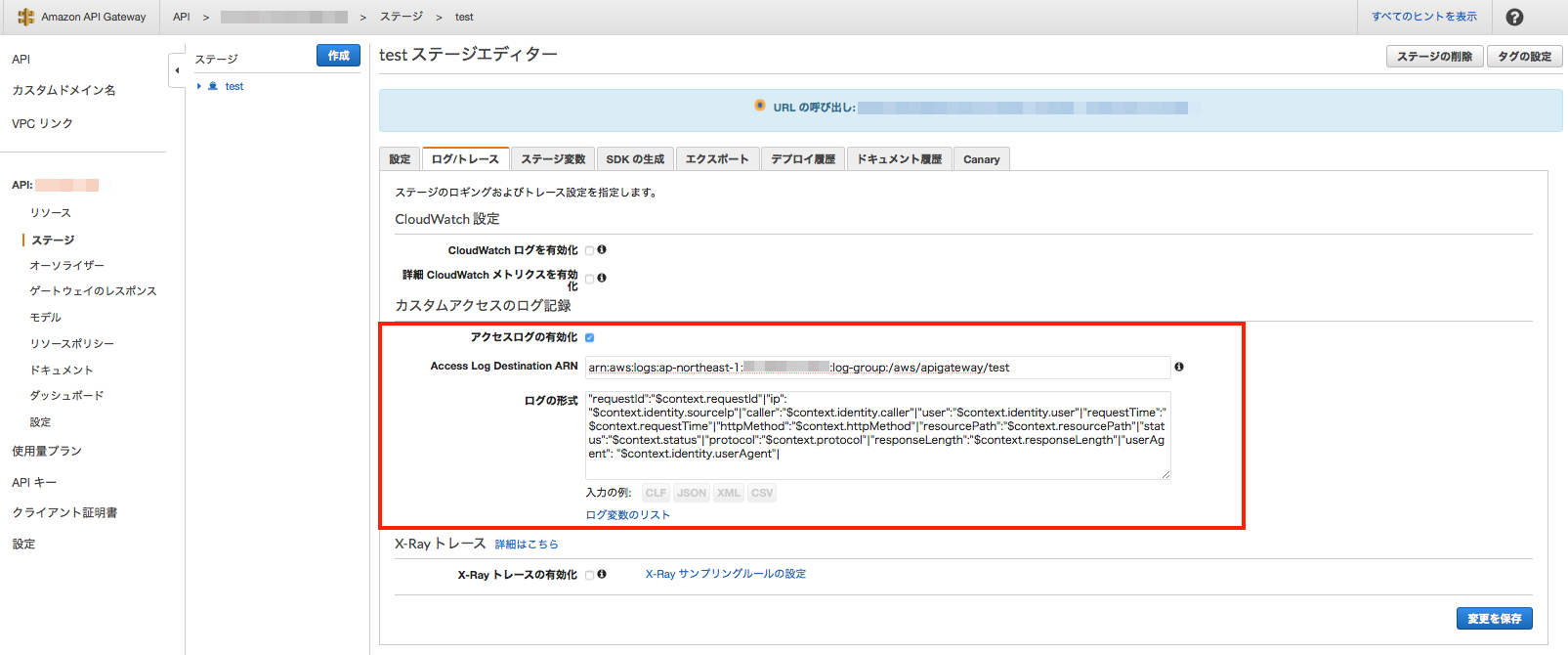Switch to the Canary tab
This screenshot has width=1568, height=655.
[982, 159]
